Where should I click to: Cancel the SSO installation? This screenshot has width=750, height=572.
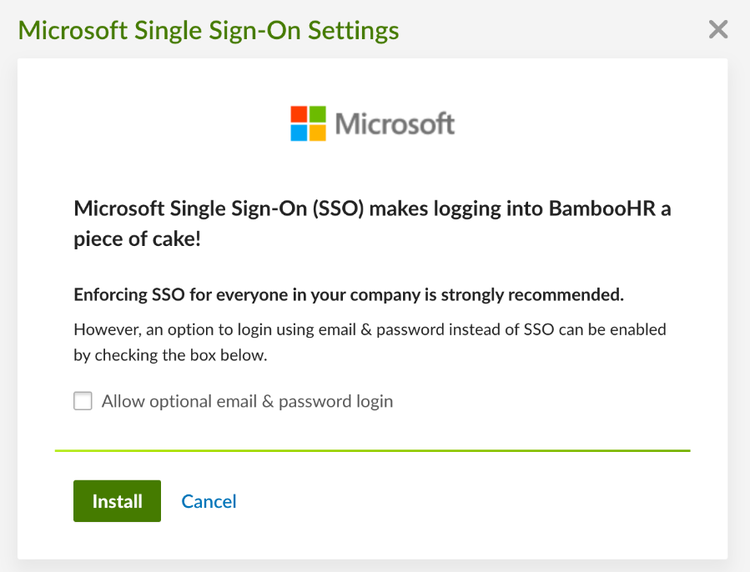(209, 501)
